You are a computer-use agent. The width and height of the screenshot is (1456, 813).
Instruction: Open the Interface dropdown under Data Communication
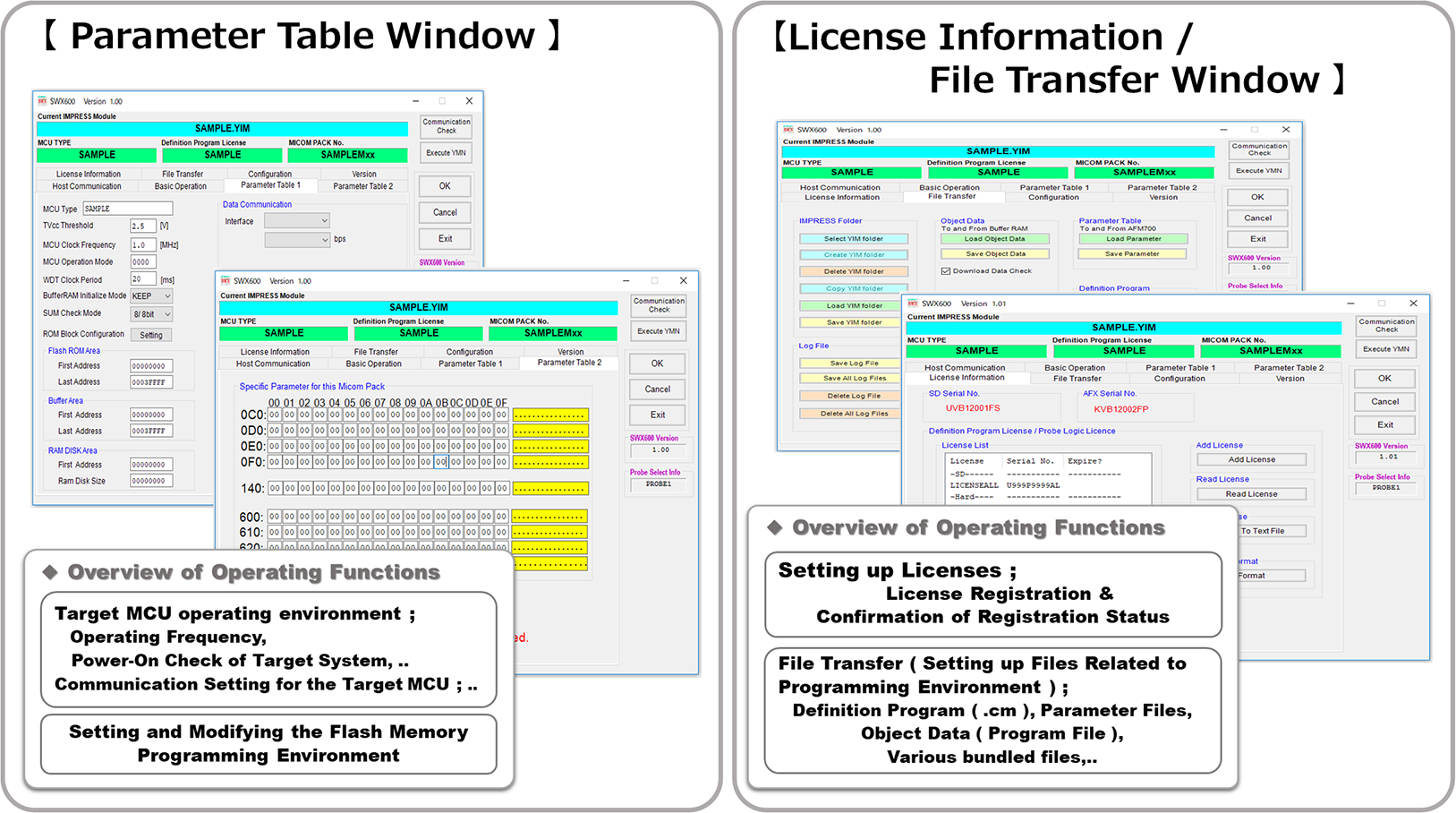297,220
